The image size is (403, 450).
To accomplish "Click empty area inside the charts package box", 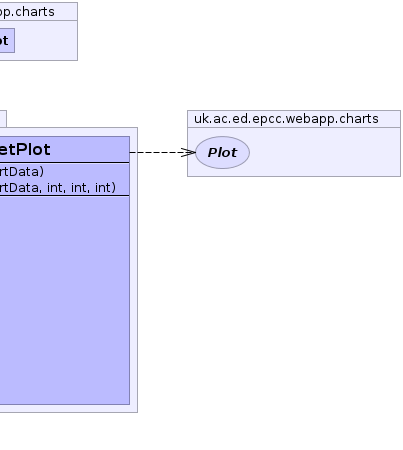I will click(323, 152).
